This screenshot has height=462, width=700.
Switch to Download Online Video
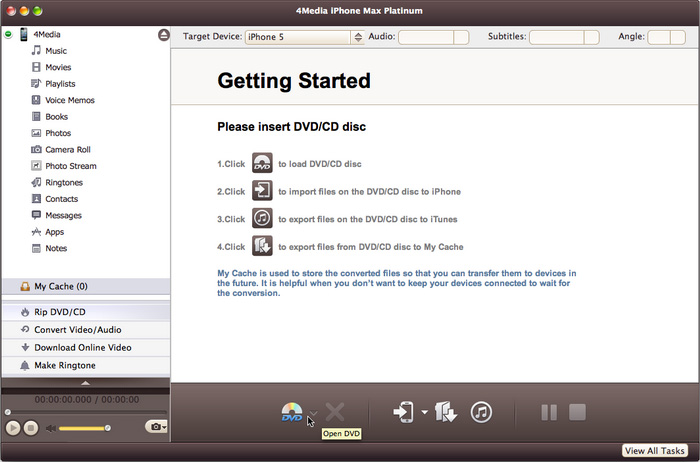coord(82,347)
